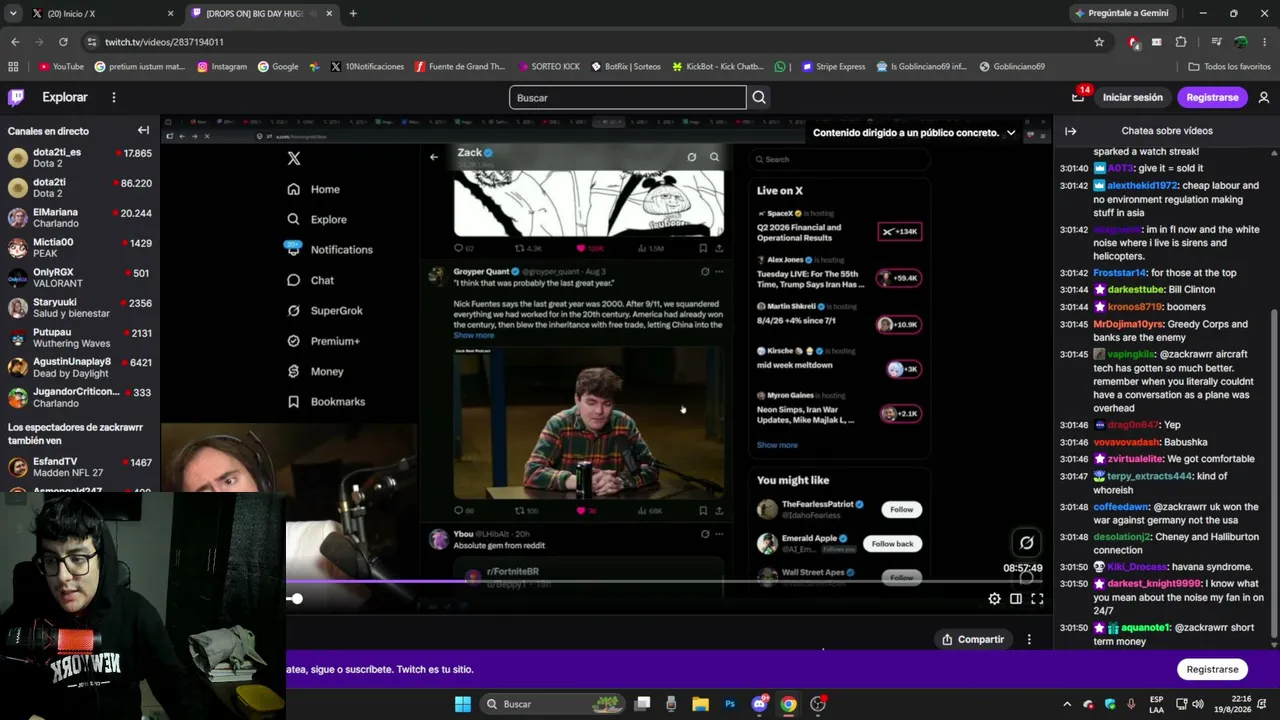The width and height of the screenshot is (1280, 720).
Task: Open Task View on the taskbar
Action: pos(643,704)
